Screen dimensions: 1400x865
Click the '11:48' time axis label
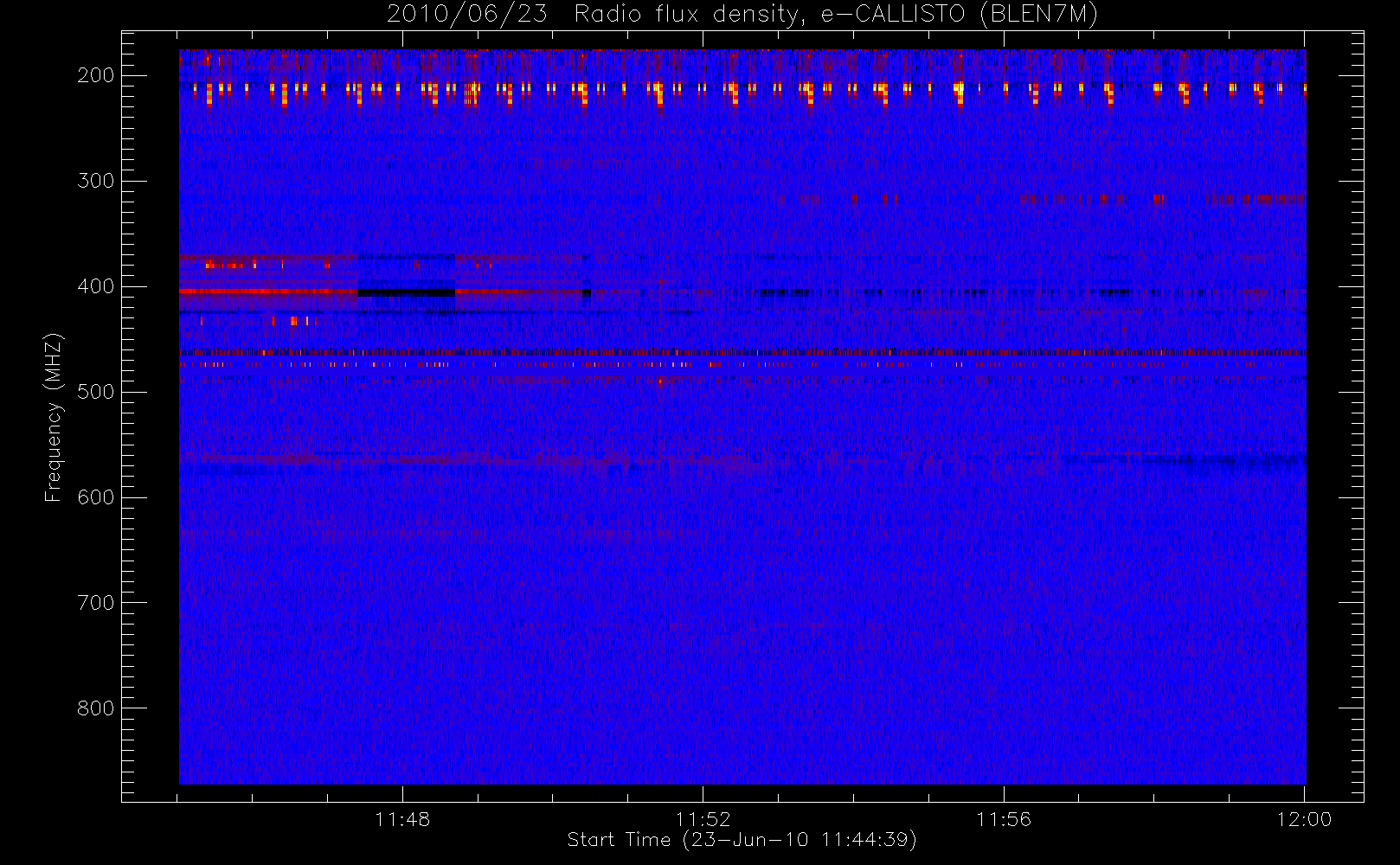click(x=402, y=819)
